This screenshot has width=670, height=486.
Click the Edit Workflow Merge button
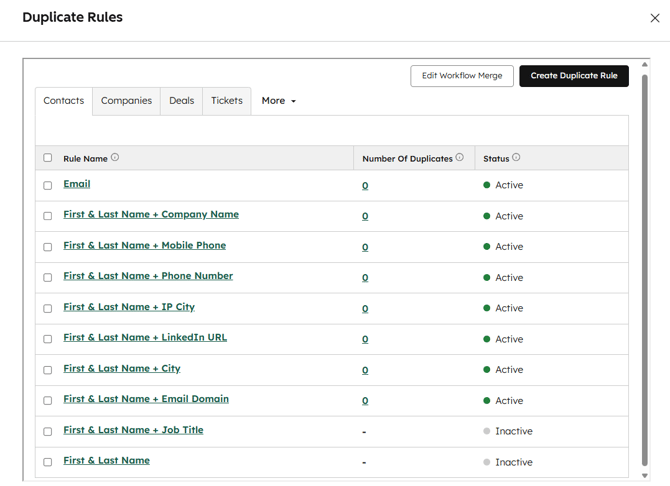tap(462, 76)
